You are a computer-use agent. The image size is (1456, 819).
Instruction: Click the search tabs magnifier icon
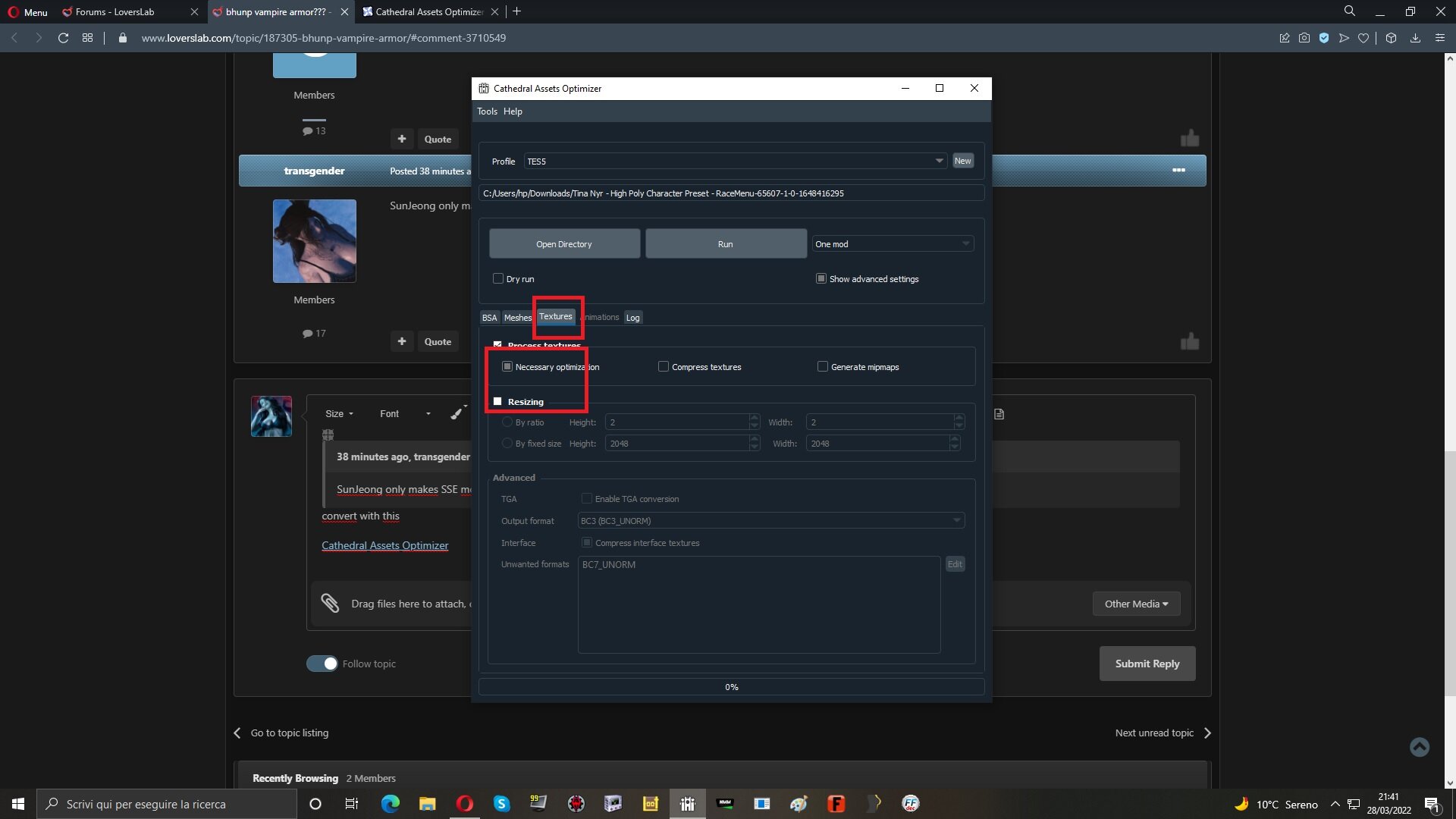pyautogui.click(x=1350, y=11)
